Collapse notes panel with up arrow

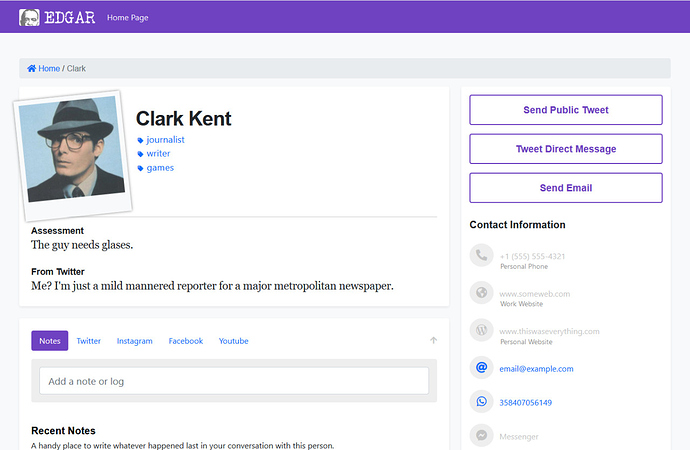tap(433, 340)
